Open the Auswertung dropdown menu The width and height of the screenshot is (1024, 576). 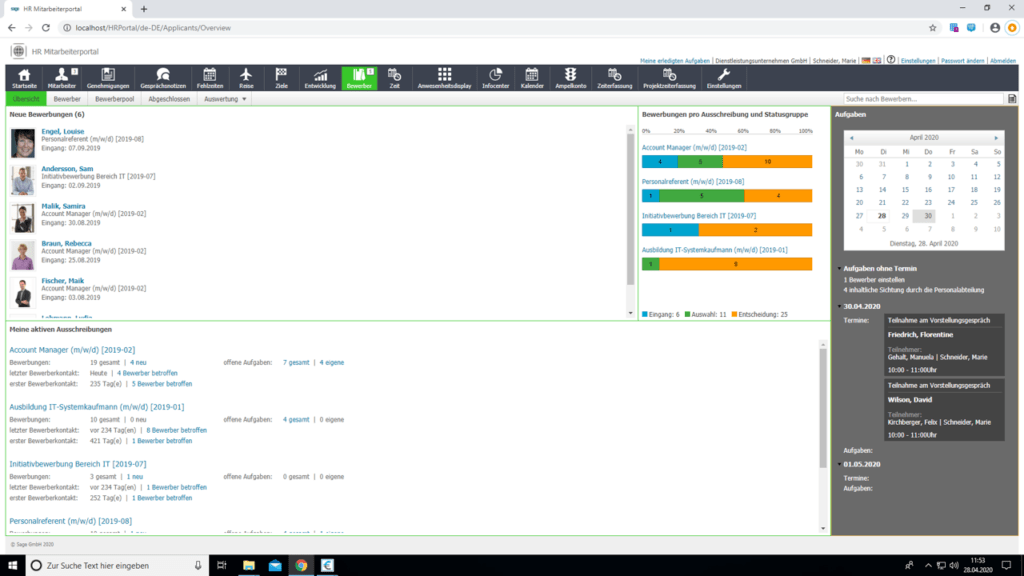pyautogui.click(x=226, y=99)
